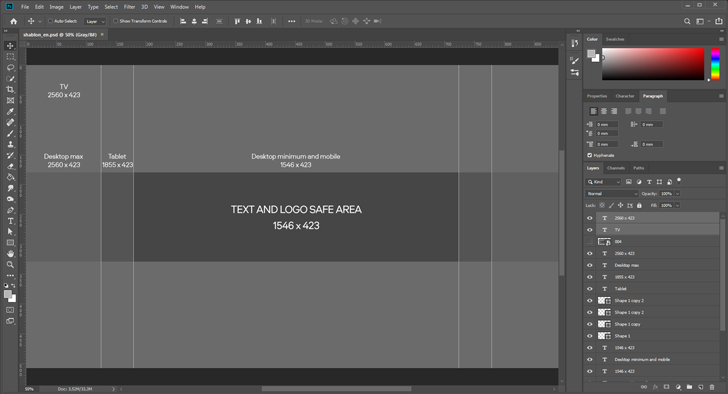Select the Hand tool
The image size is (728, 394).
tap(10, 253)
